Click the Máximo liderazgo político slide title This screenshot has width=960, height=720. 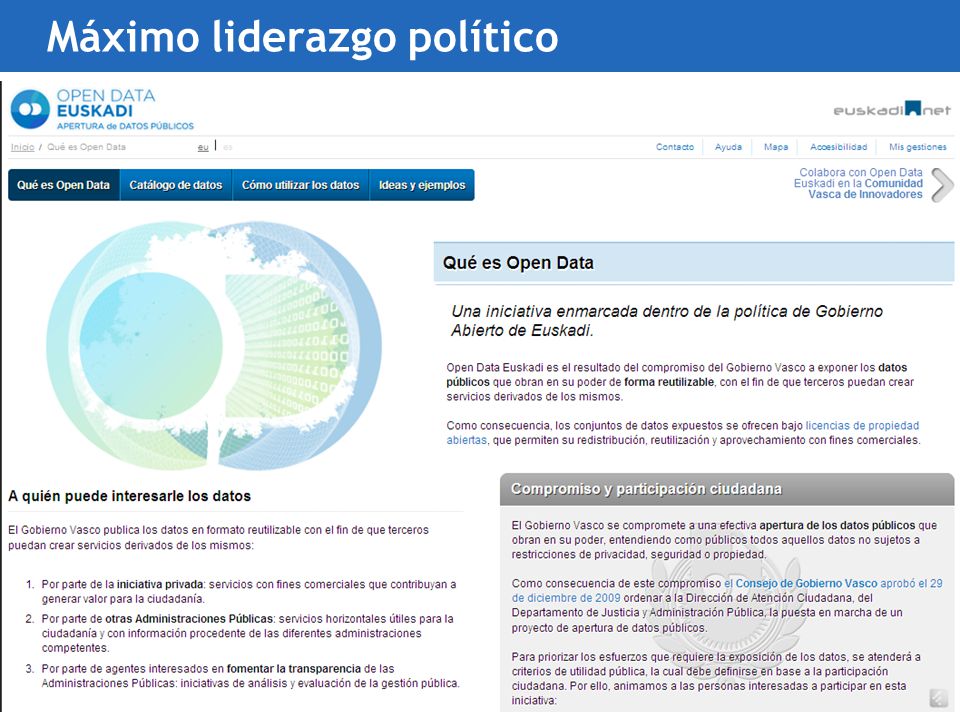[302, 36]
